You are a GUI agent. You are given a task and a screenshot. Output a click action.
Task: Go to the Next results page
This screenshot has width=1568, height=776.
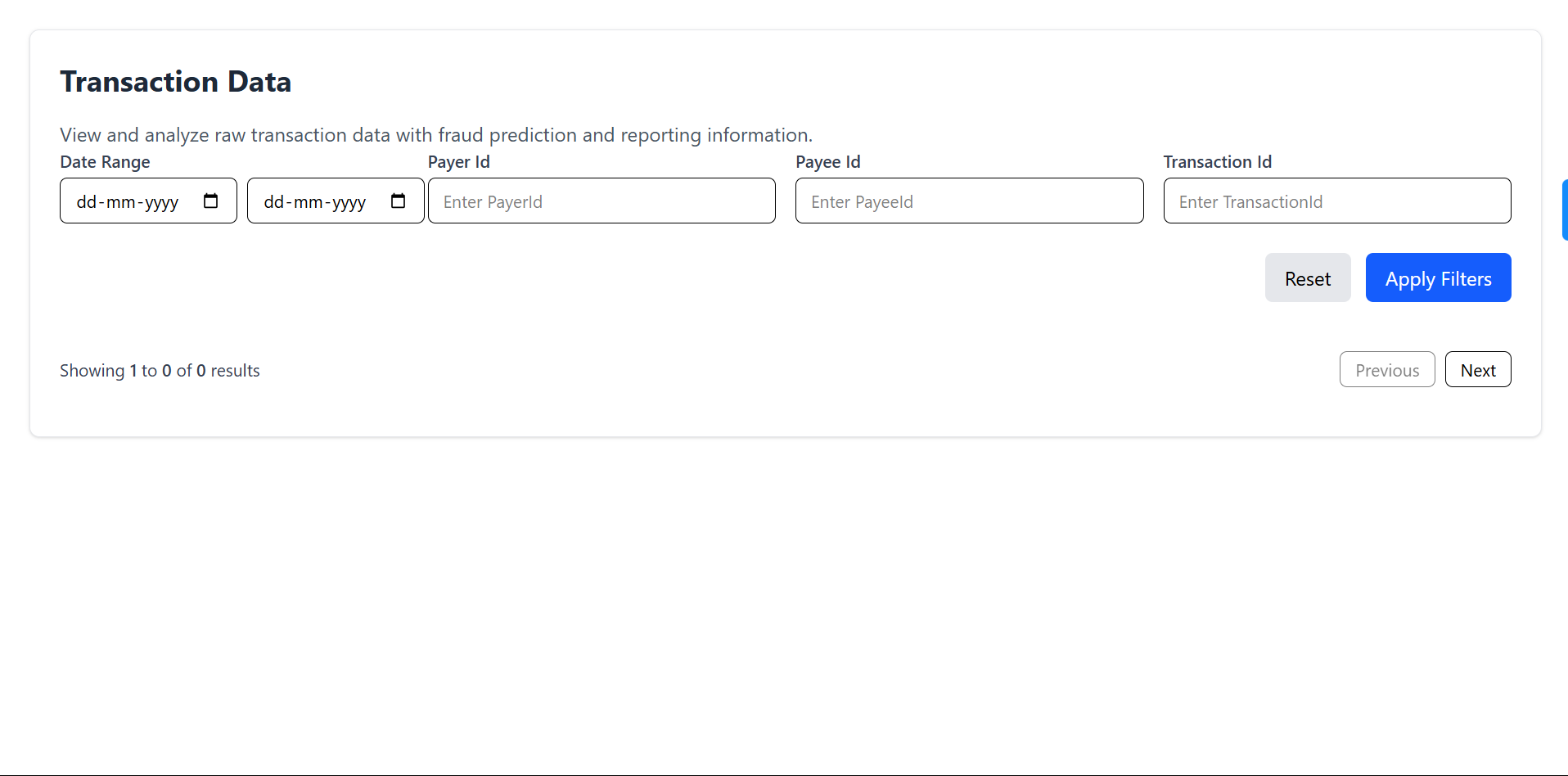[1477, 370]
